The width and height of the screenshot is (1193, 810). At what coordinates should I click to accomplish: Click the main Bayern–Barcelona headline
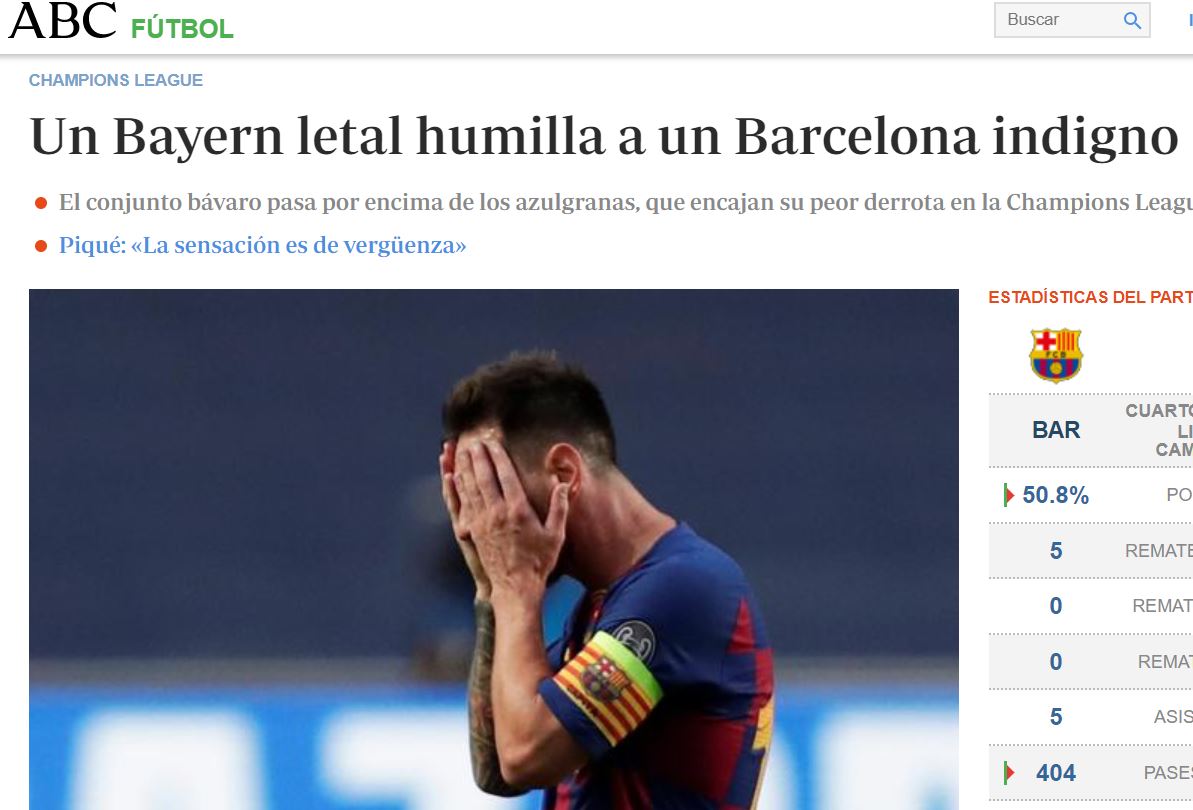tap(604, 137)
